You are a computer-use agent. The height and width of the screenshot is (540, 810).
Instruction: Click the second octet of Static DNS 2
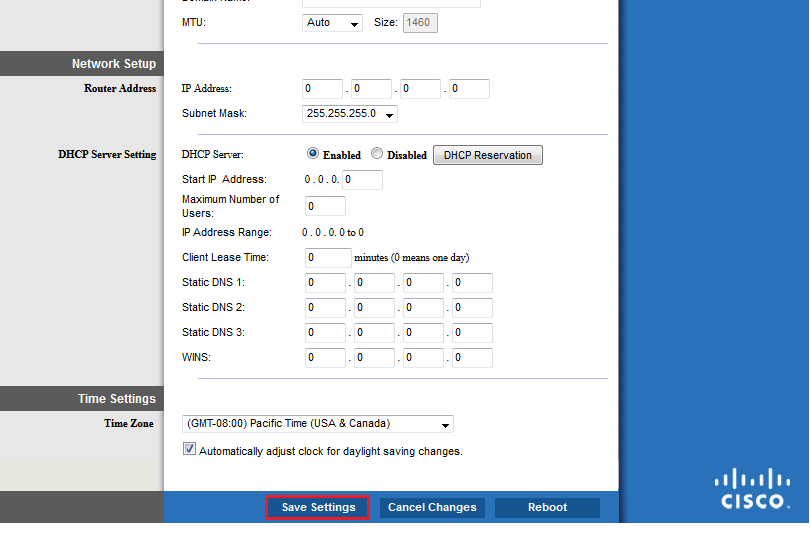click(x=375, y=307)
